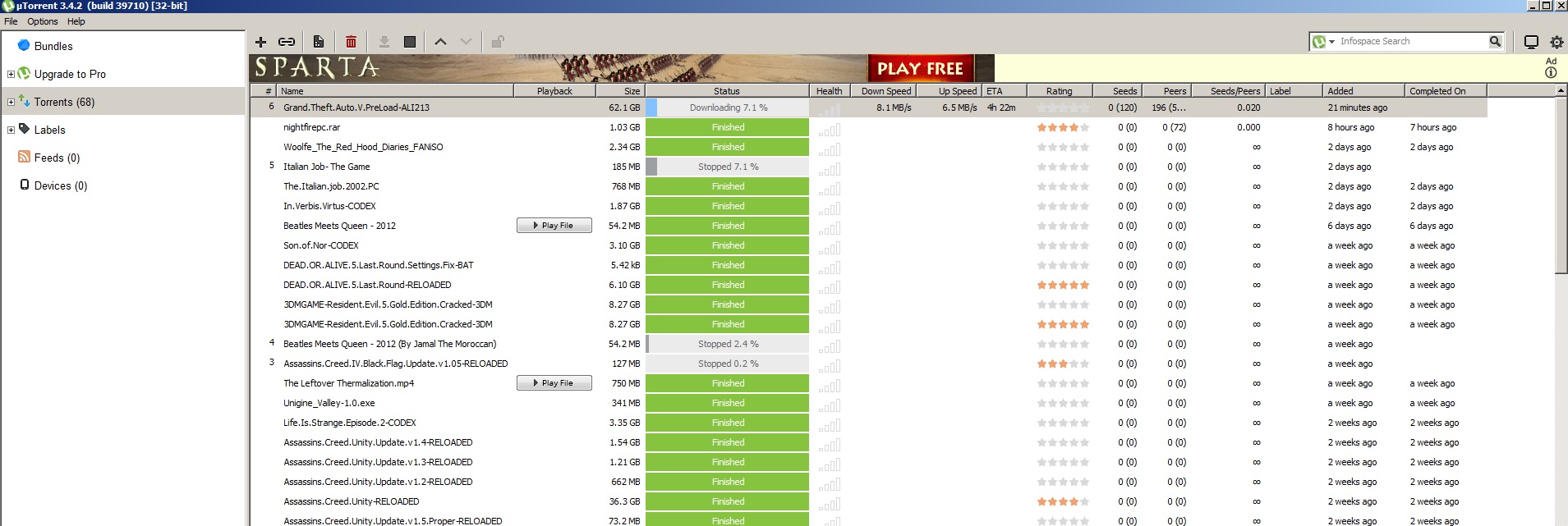The width and height of the screenshot is (1568, 526).
Task: Select Woolfe_The_Red_Hood_Diaries_FANiSO torrent
Action: [x=363, y=147]
